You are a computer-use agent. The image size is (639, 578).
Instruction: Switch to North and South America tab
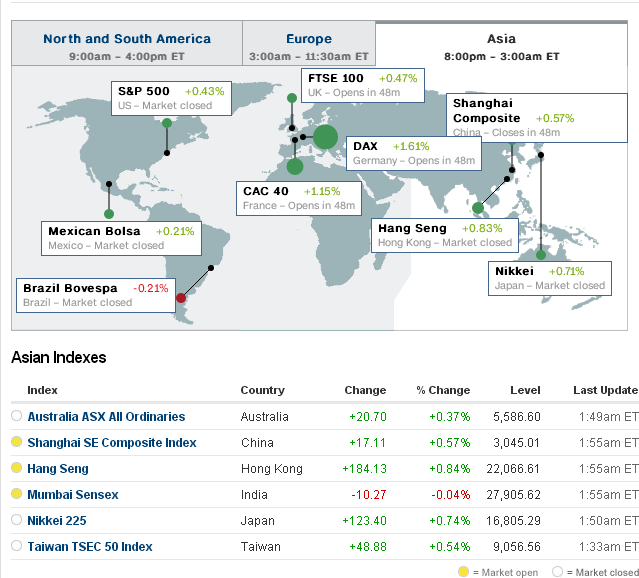pyautogui.click(x=127, y=43)
